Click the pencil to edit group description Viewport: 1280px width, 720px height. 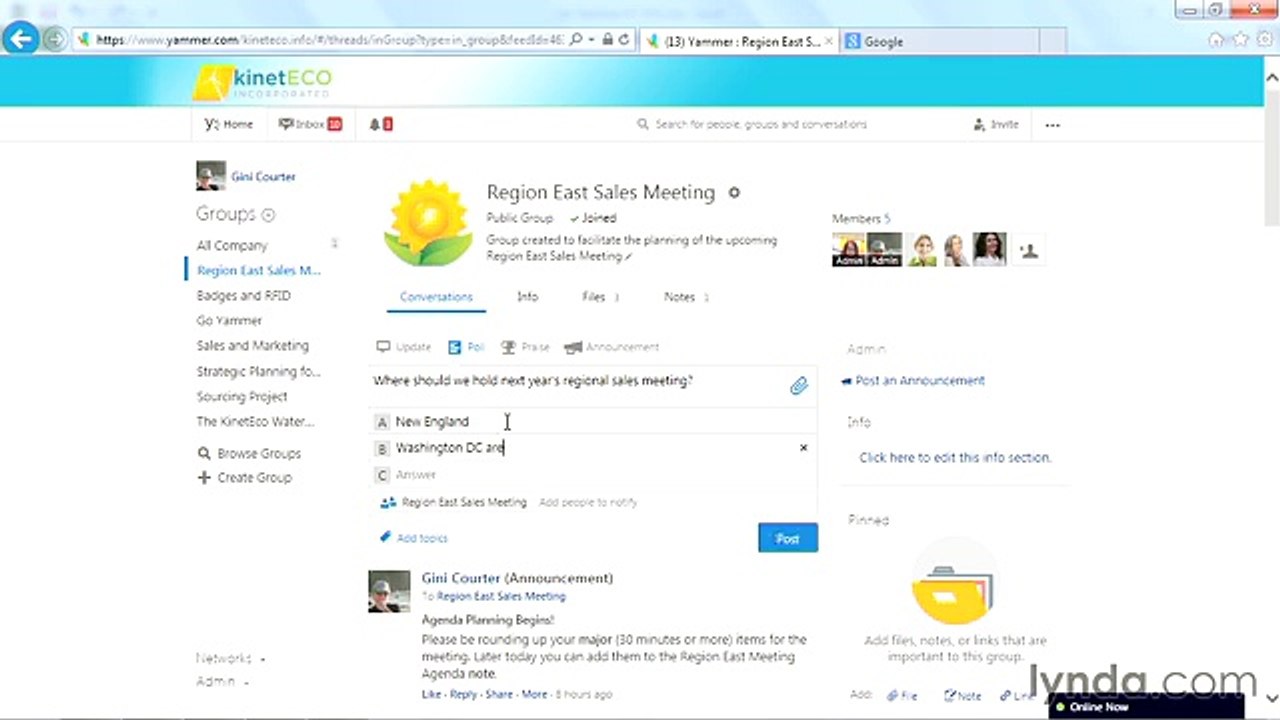point(629,257)
